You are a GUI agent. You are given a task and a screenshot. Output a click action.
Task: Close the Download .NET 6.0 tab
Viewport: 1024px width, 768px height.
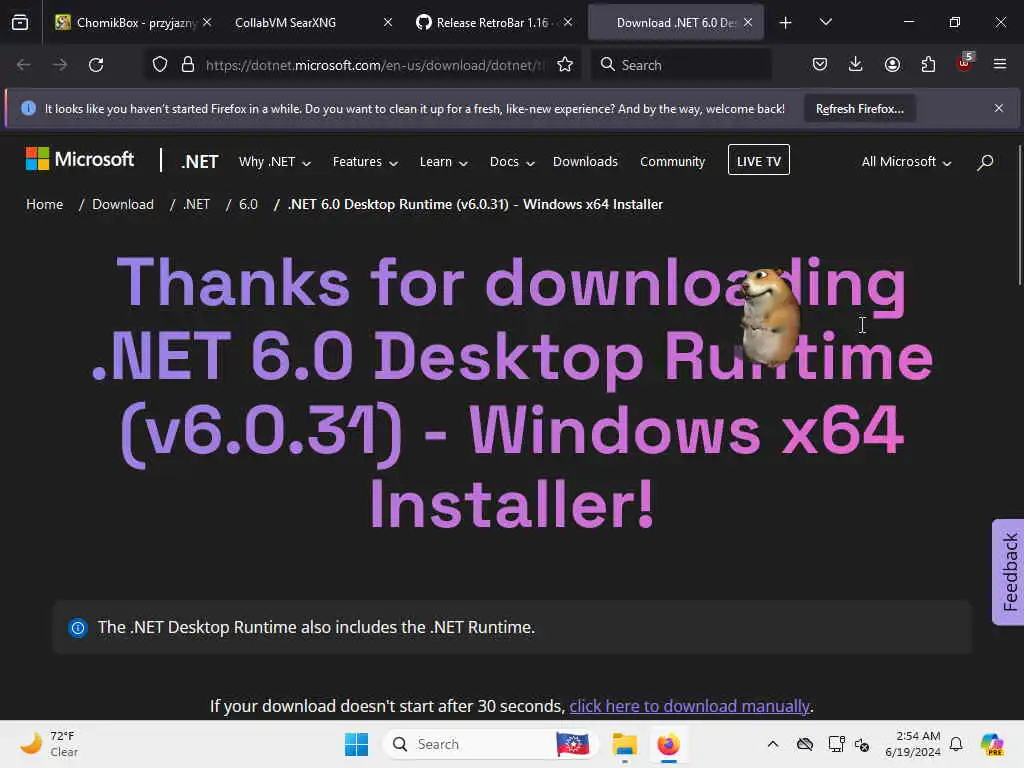[x=748, y=22]
